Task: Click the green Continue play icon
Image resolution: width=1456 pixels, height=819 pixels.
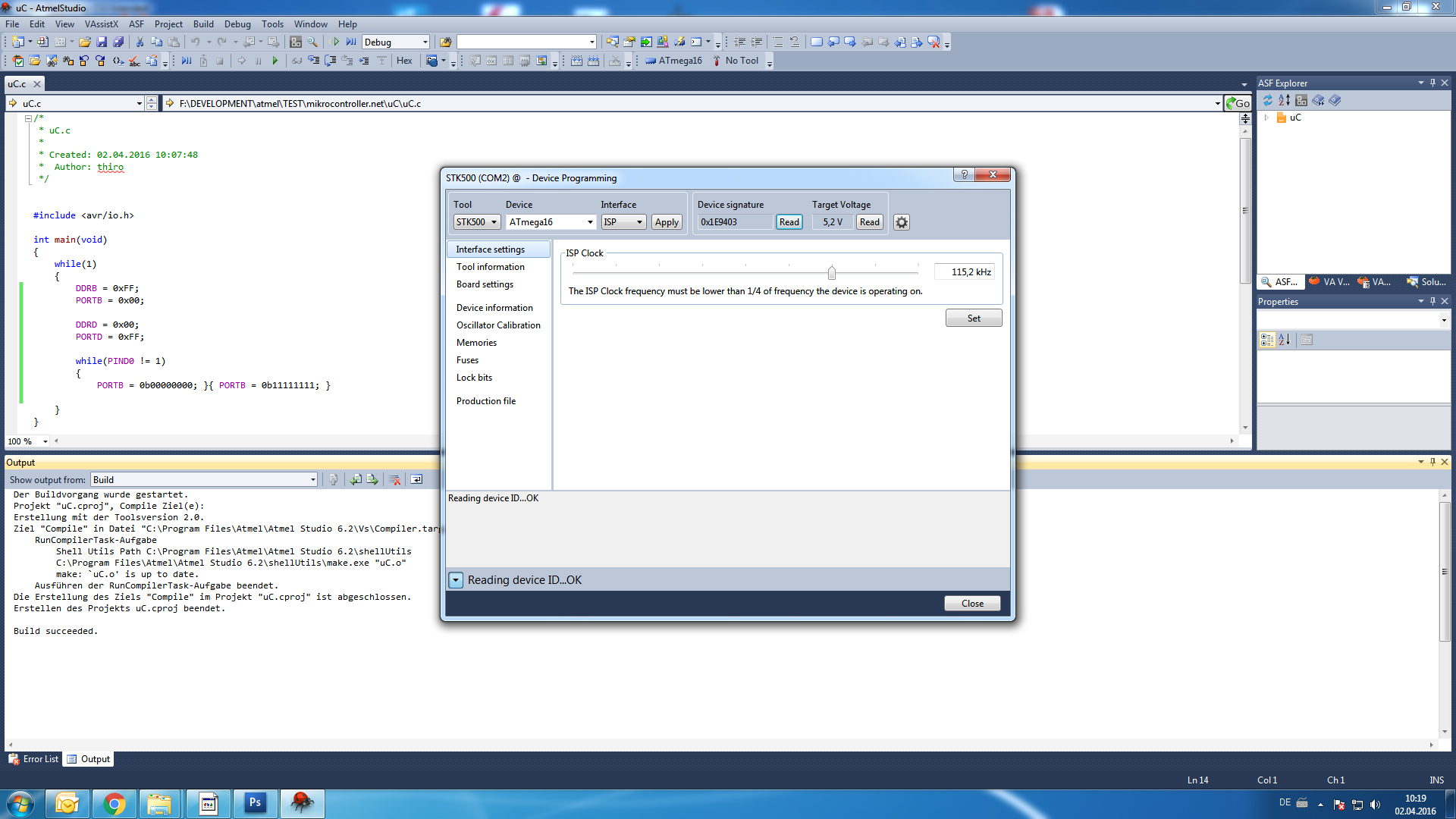Action: 275,61
